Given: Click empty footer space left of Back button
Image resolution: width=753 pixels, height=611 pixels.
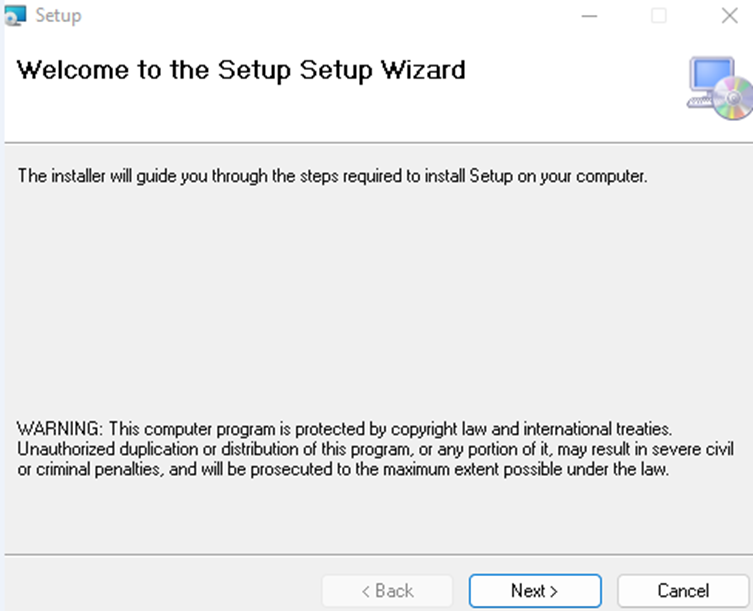Looking at the screenshot, I should point(160,591).
